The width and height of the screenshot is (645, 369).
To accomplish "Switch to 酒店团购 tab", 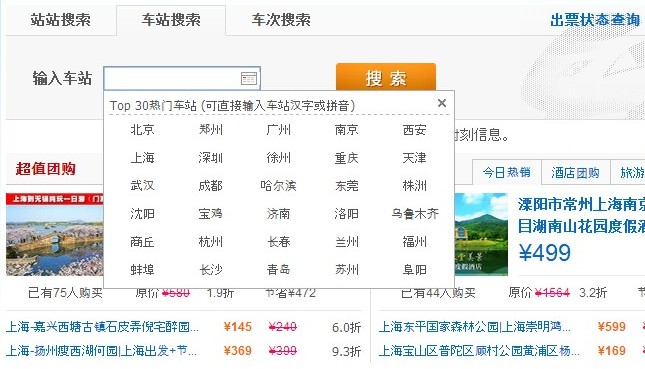I will pos(575,172).
